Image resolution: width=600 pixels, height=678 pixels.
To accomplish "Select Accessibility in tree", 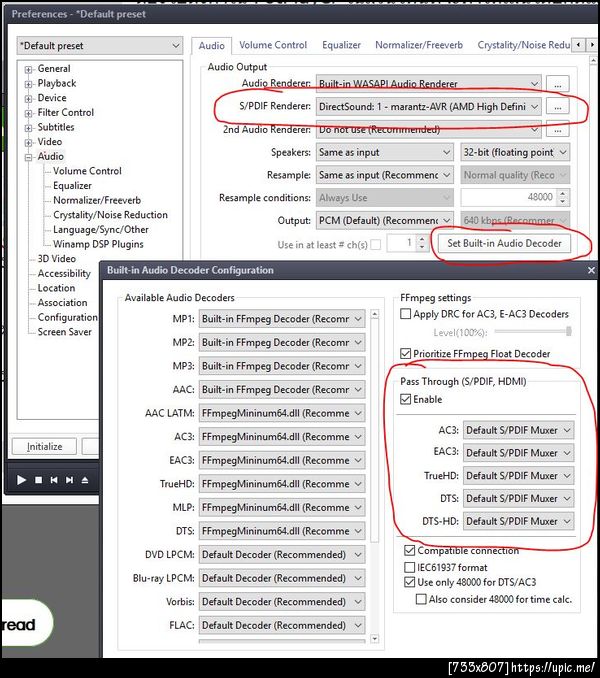I will (x=64, y=273).
